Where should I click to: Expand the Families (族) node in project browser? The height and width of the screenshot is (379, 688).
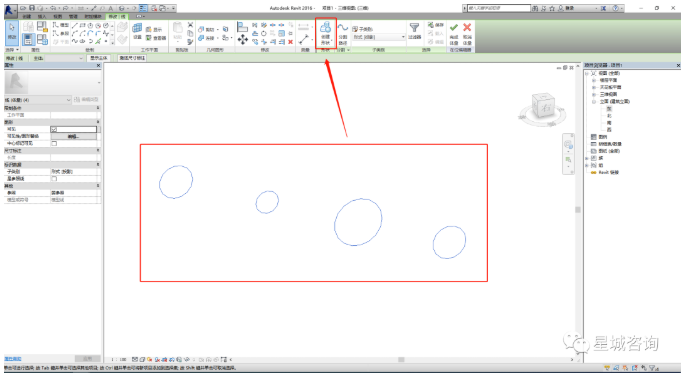pos(587,158)
